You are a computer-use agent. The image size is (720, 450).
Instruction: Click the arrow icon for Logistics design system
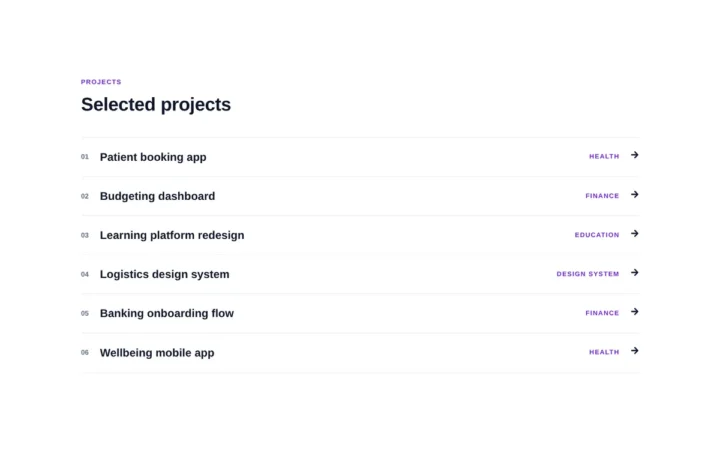pyautogui.click(x=635, y=273)
